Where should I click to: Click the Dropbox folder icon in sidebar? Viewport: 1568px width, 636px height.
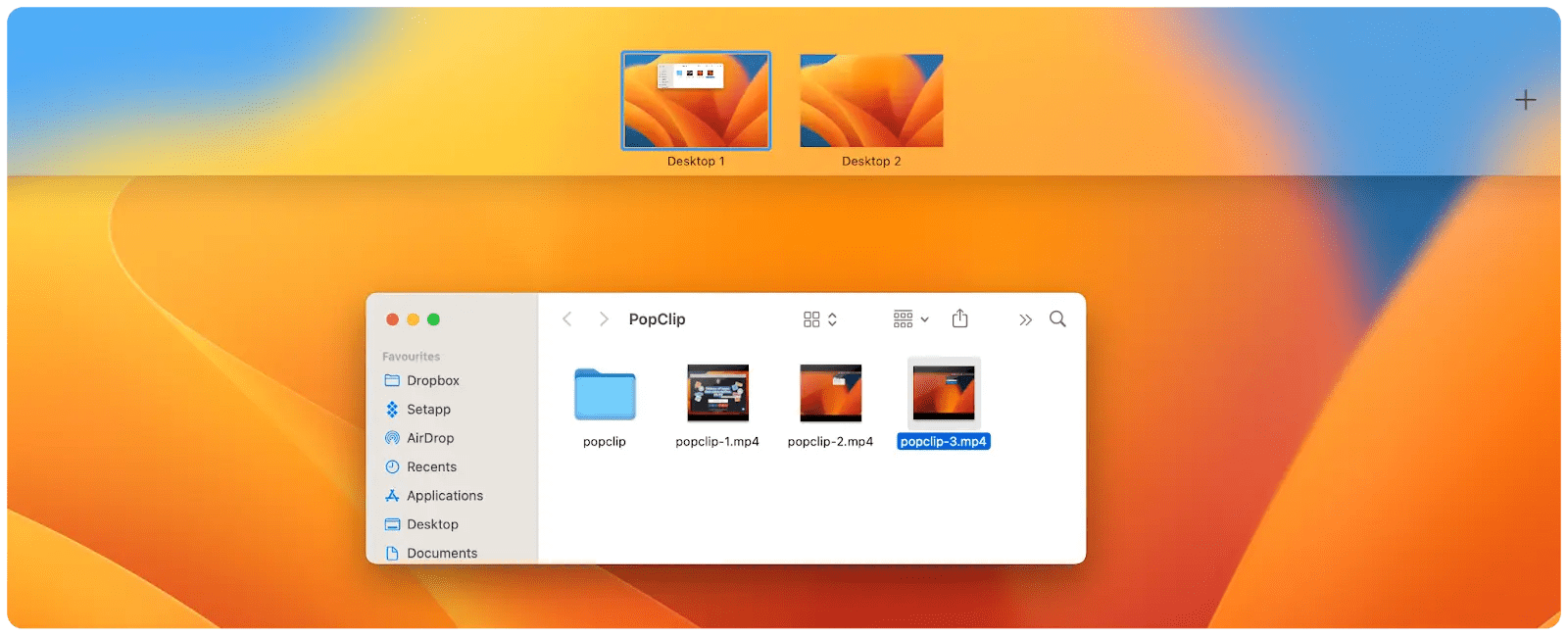coord(392,380)
